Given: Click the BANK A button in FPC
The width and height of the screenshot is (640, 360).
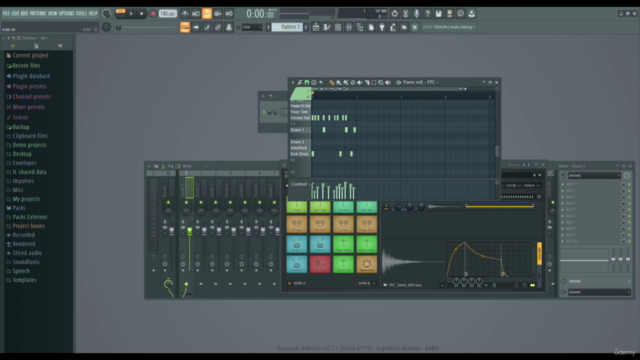Looking at the screenshot, I should pos(298,283).
